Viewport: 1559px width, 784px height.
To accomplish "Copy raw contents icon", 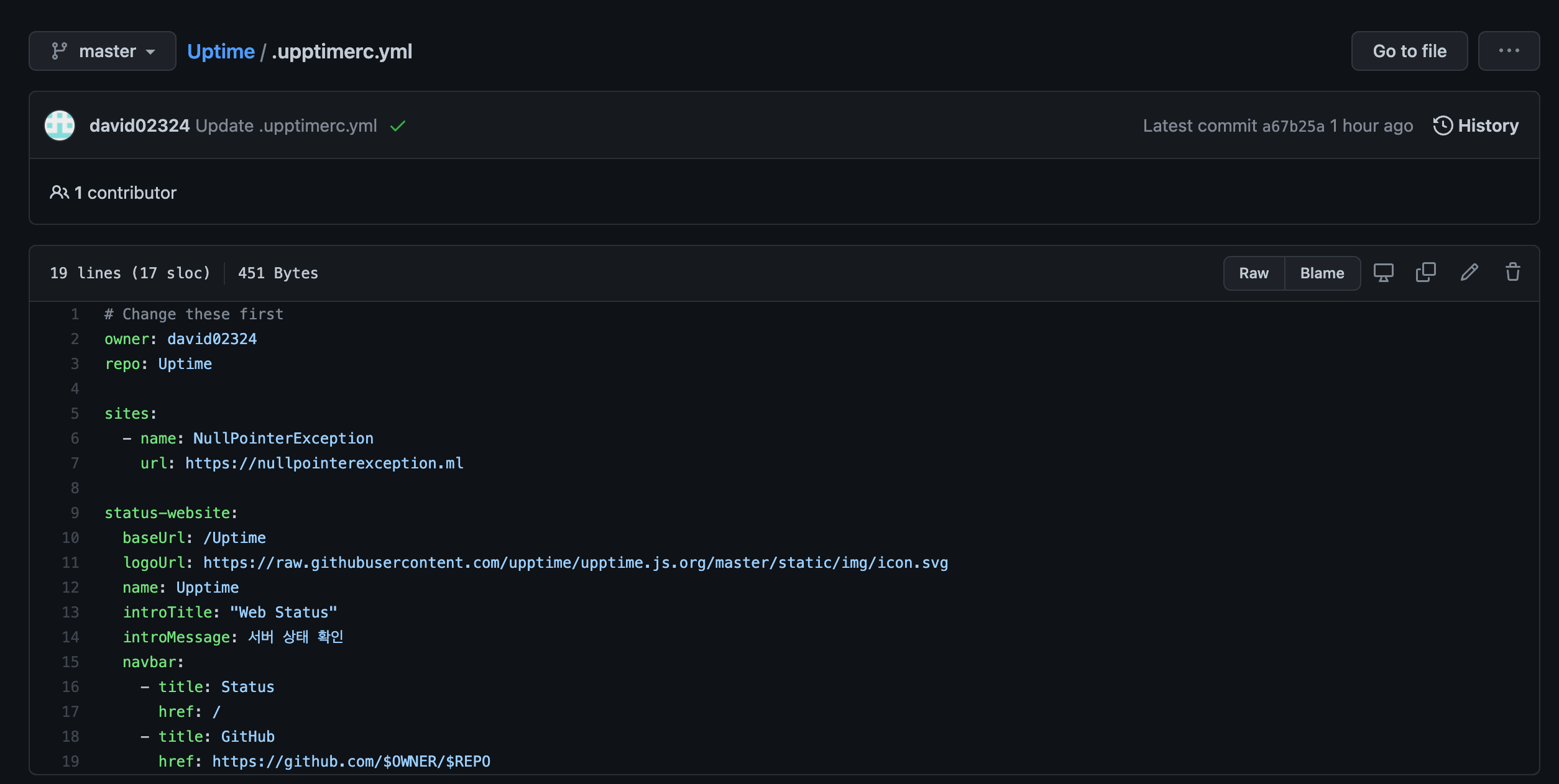I will click(x=1426, y=273).
